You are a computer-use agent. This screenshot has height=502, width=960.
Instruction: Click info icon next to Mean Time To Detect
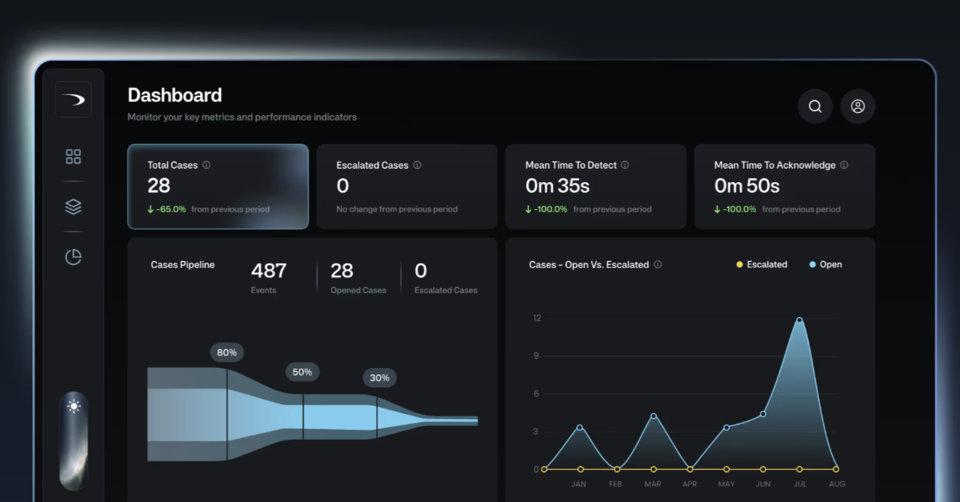[626, 165]
